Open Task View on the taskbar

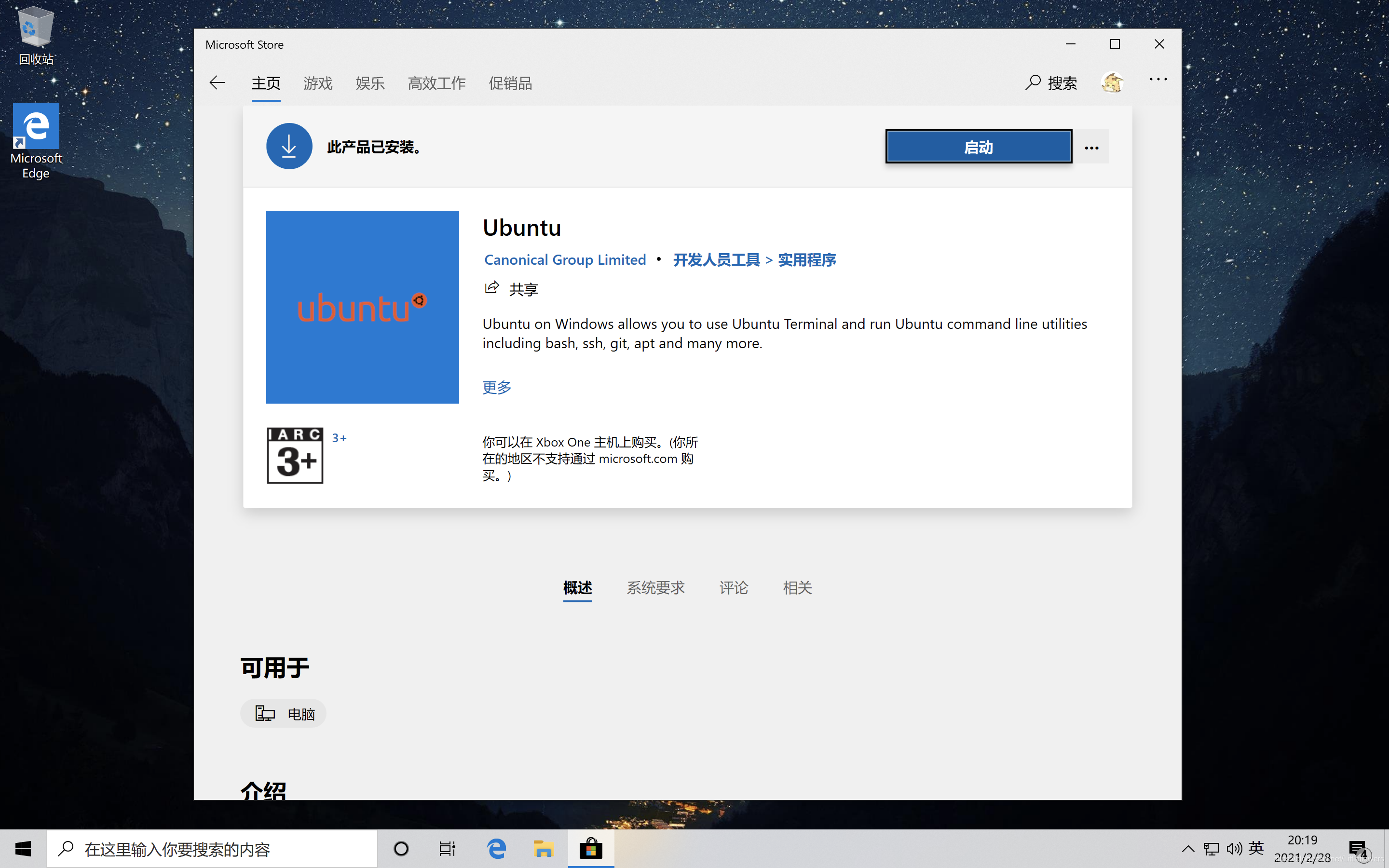click(447, 849)
